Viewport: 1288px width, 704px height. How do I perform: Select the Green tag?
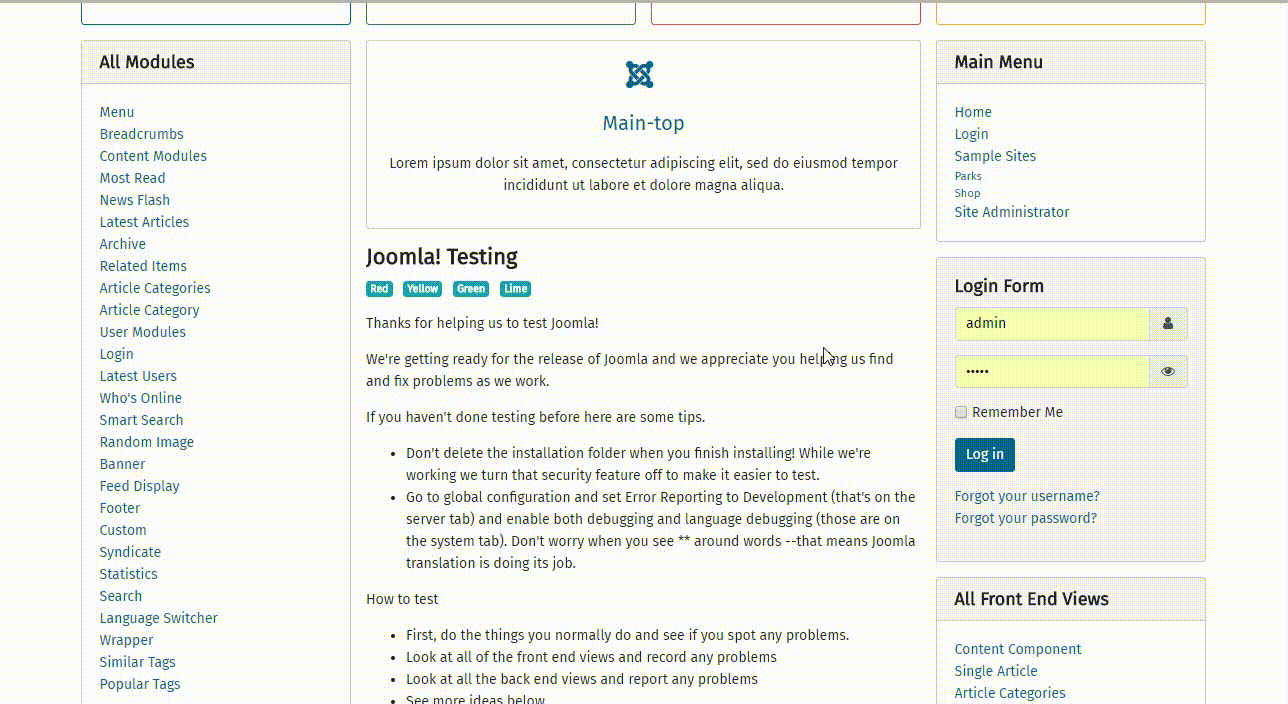470,289
